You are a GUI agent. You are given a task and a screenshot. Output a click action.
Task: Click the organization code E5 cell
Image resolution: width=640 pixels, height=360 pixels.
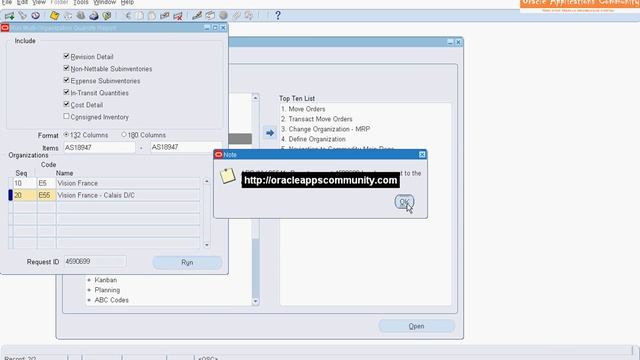pos(46,183)
